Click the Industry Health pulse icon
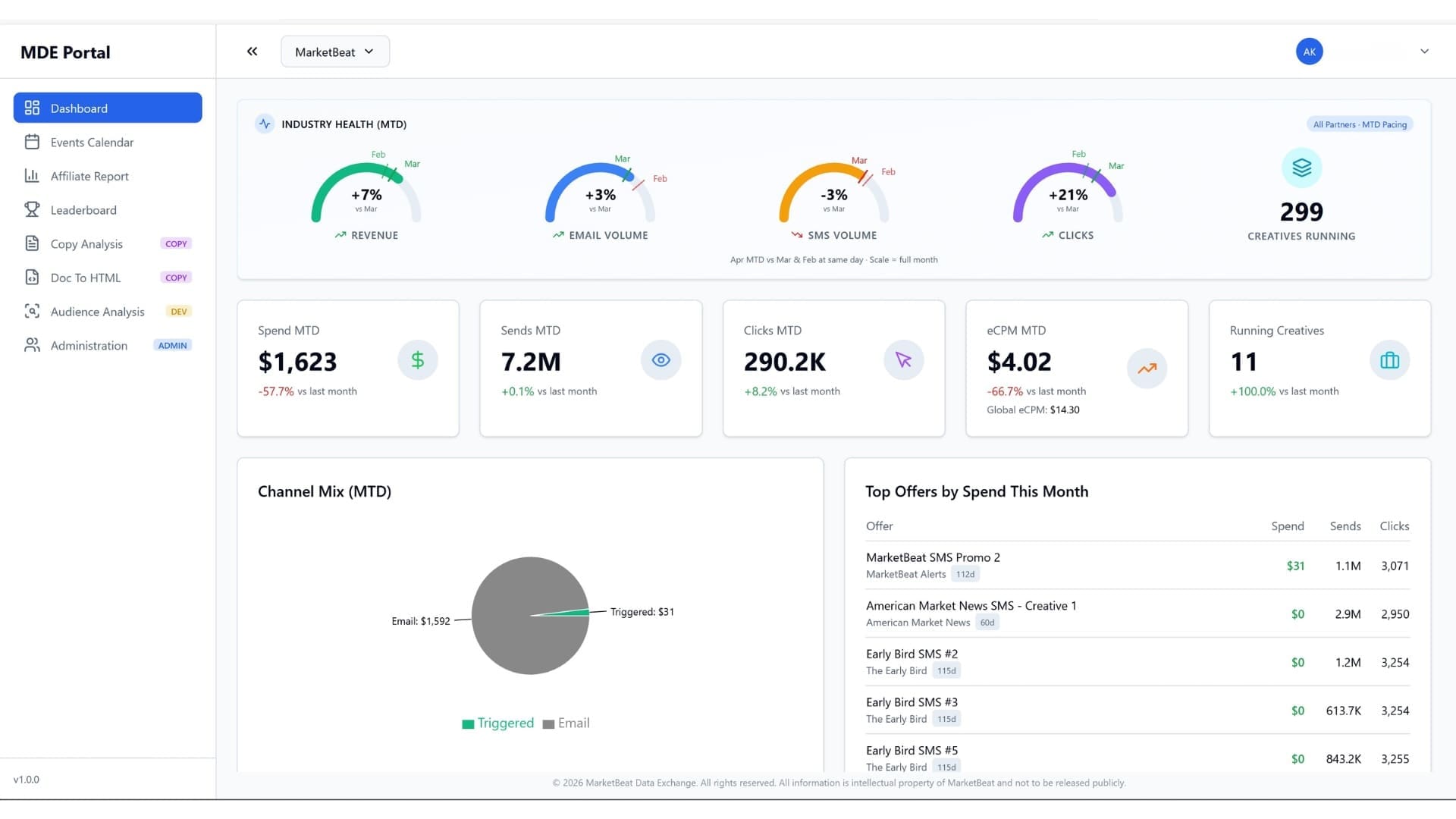Viewport: 1456px width, 819px height. click(x=265, y=124)
